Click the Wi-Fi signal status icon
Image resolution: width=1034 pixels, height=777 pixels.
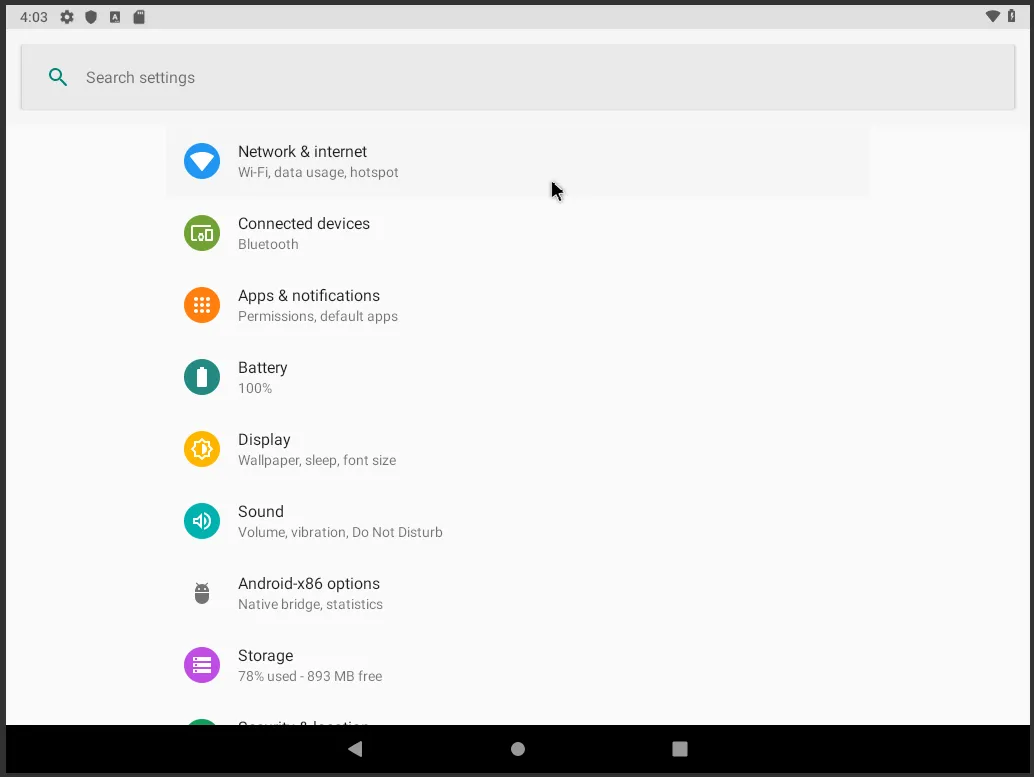pyautogui.click(x=992, y=16)
